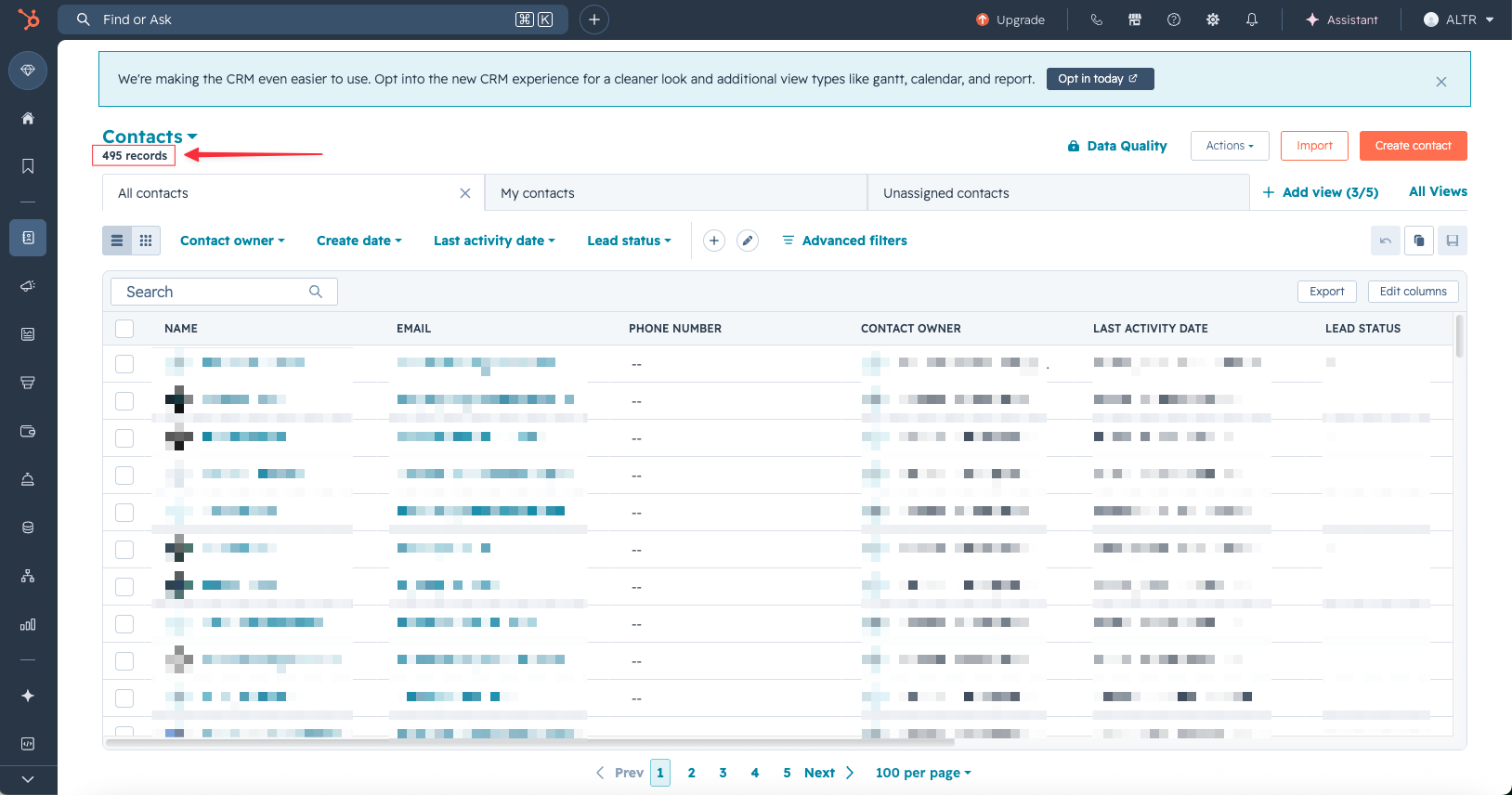Open the Help question mark icon
This screenshot has height=795, width=1512.
click(1174, 20)
